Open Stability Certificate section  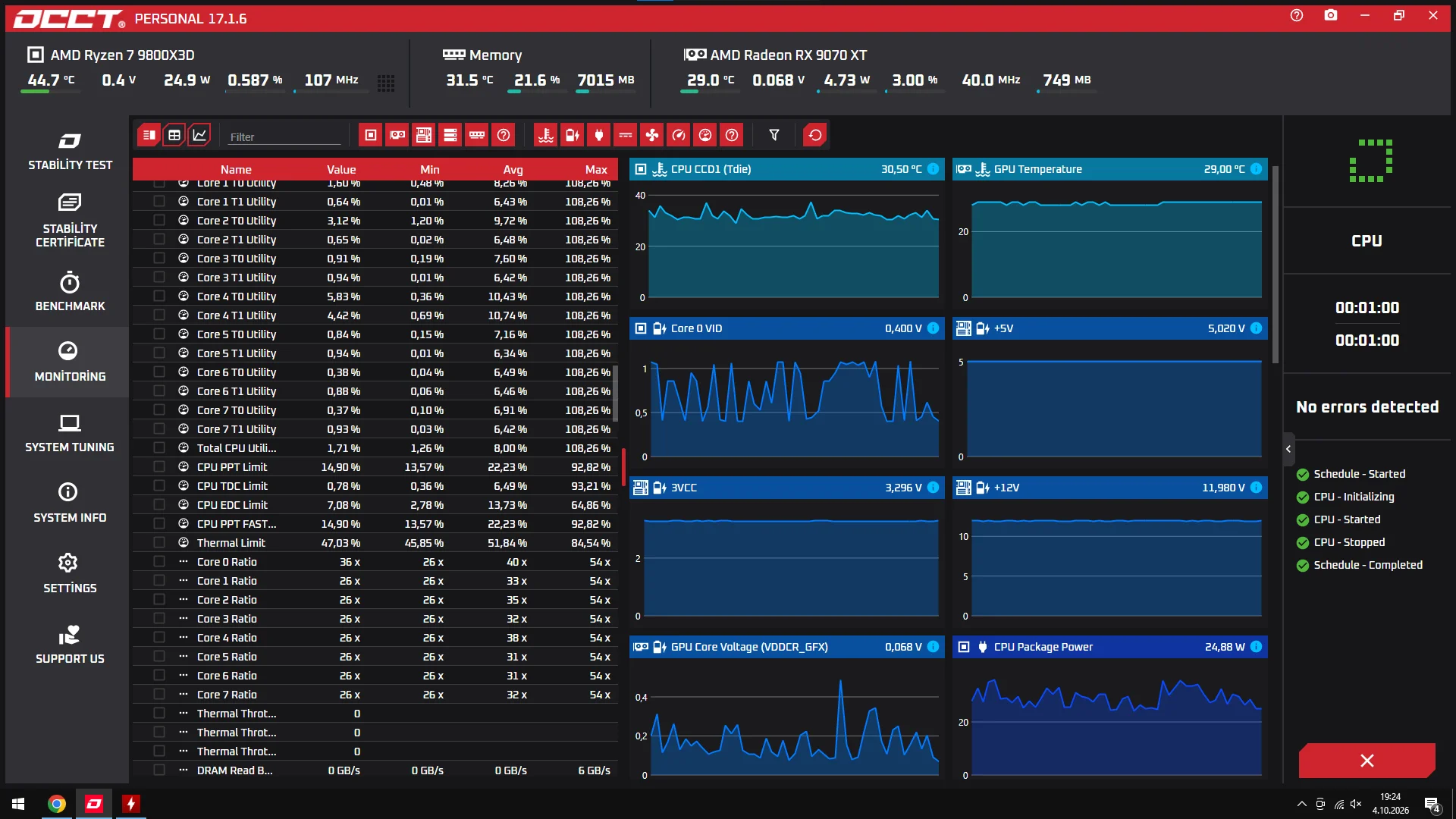tap(70, 221)
